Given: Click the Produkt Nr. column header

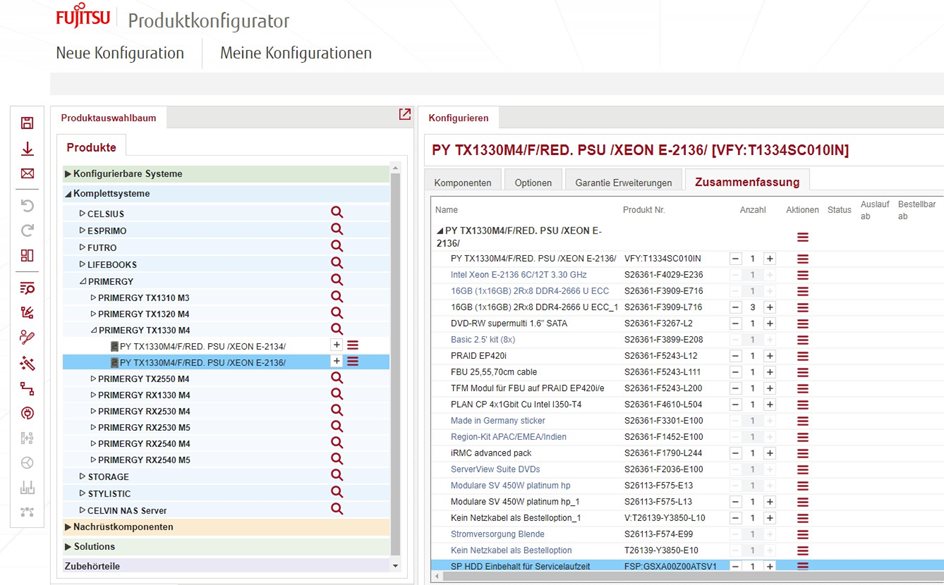Looking at the screenshot, I should pos(644,210).
